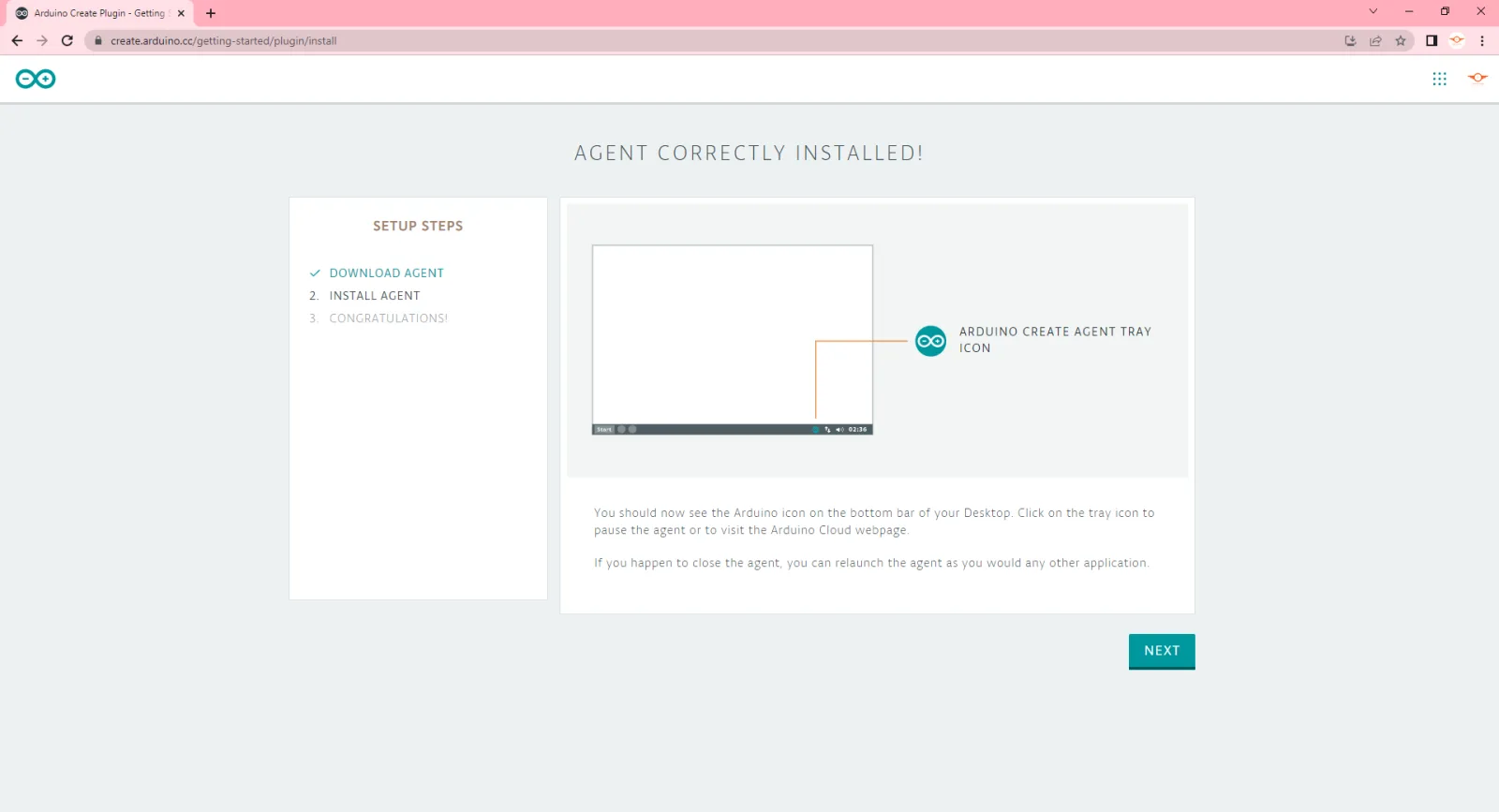Select the INSTALL AGENT step
Viewport: 1499px width, 812px height.
(x=374, y=295)
